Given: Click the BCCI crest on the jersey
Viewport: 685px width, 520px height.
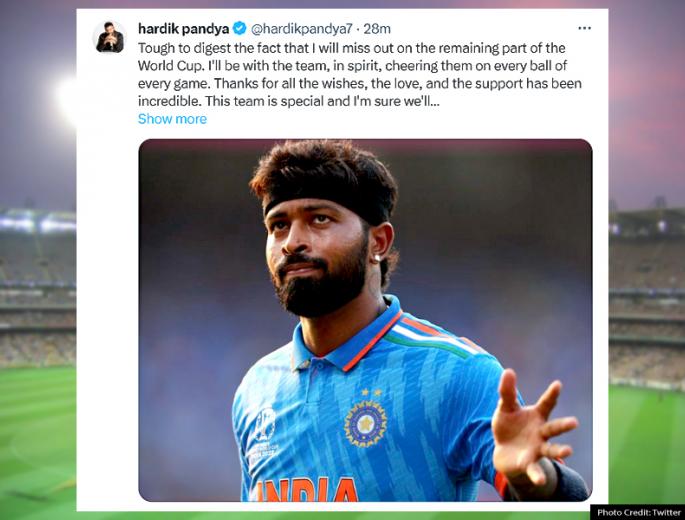Looking at the screenshot, I should click(365, 423).
